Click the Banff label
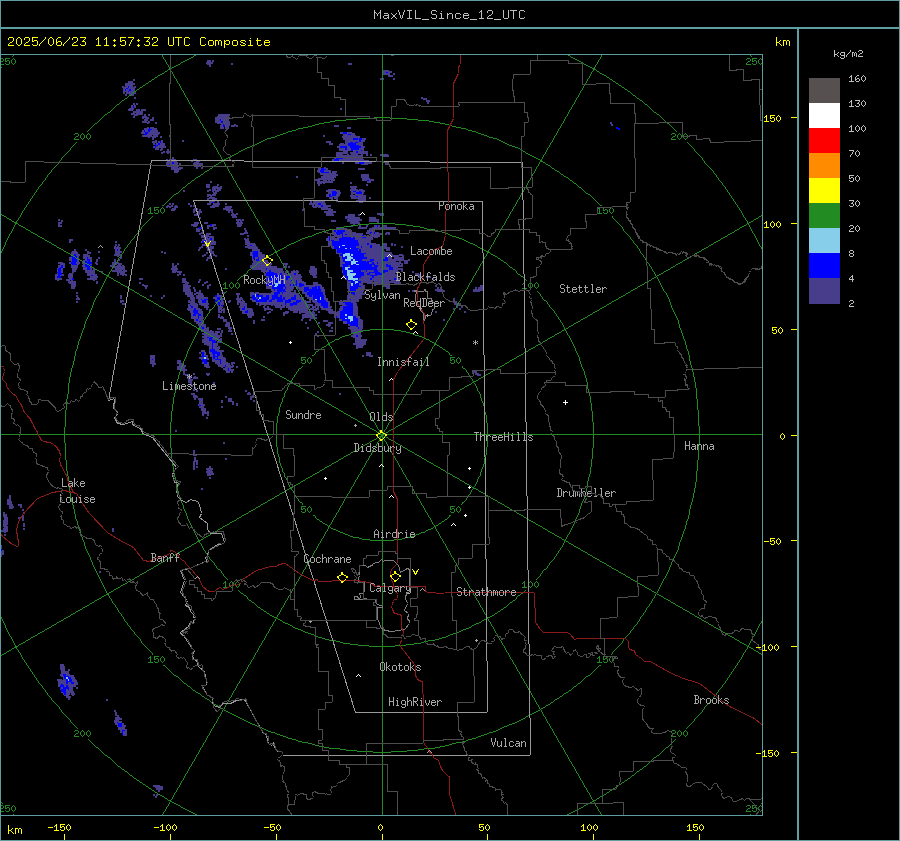The image size is (900, 841). pyautogui.click(x=165, y=557)
